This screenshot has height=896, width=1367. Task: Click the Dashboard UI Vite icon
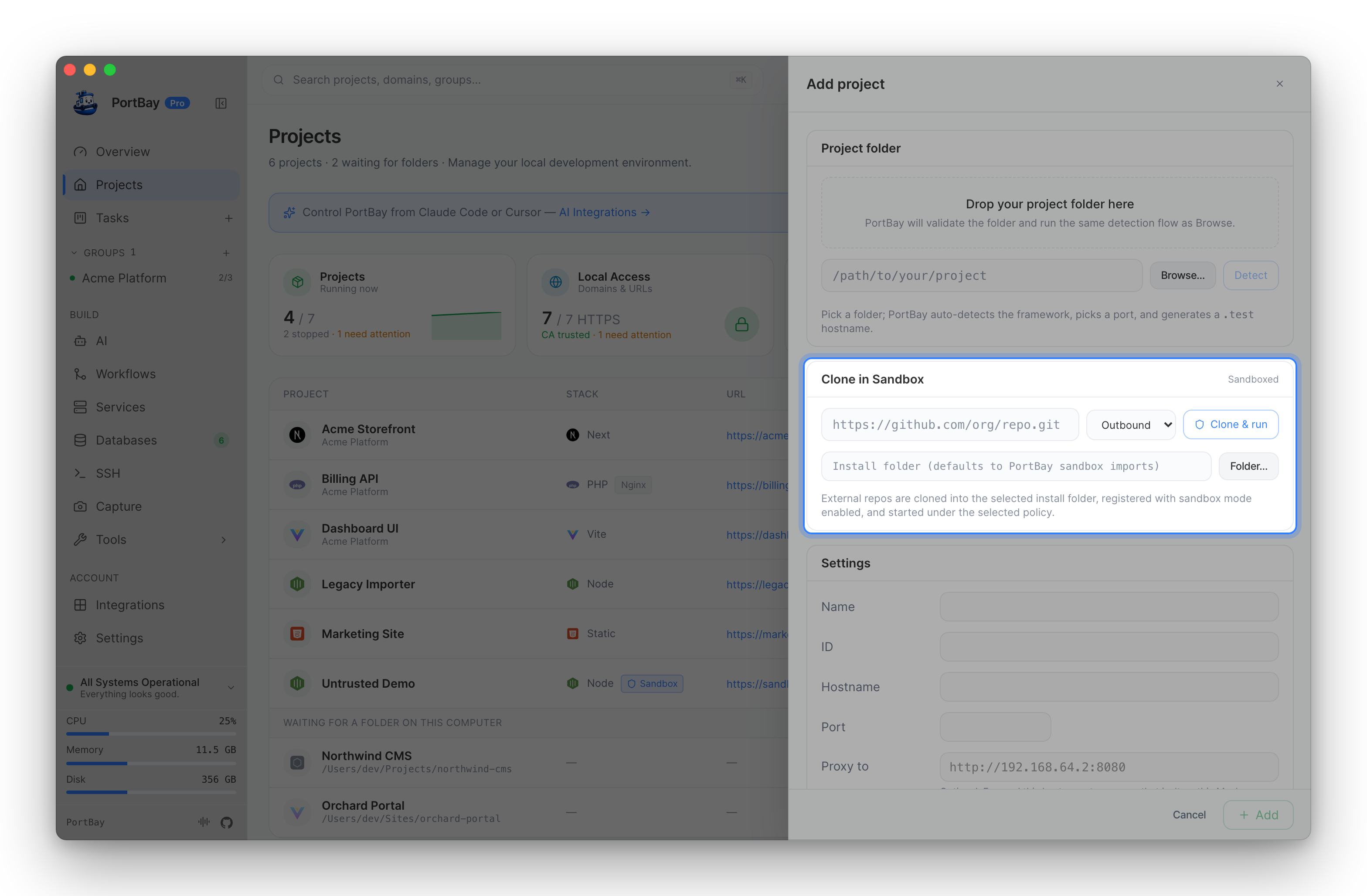[x=297, y=534]
